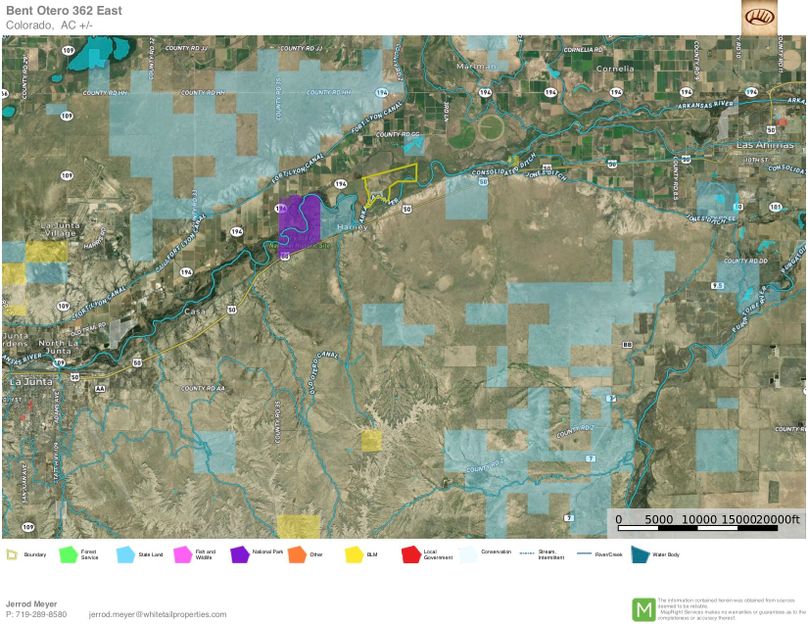Click the Bent Otero 362 East title
Image resolution: width=808 pixels, height=624 pixels.
point(63,10)
